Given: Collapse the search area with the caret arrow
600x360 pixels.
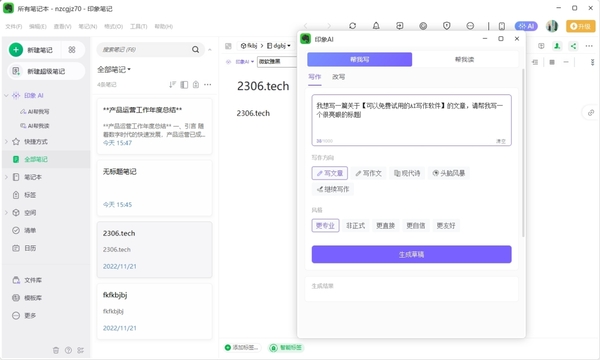Looking at the screenshot, I should [x=210, y=50].
